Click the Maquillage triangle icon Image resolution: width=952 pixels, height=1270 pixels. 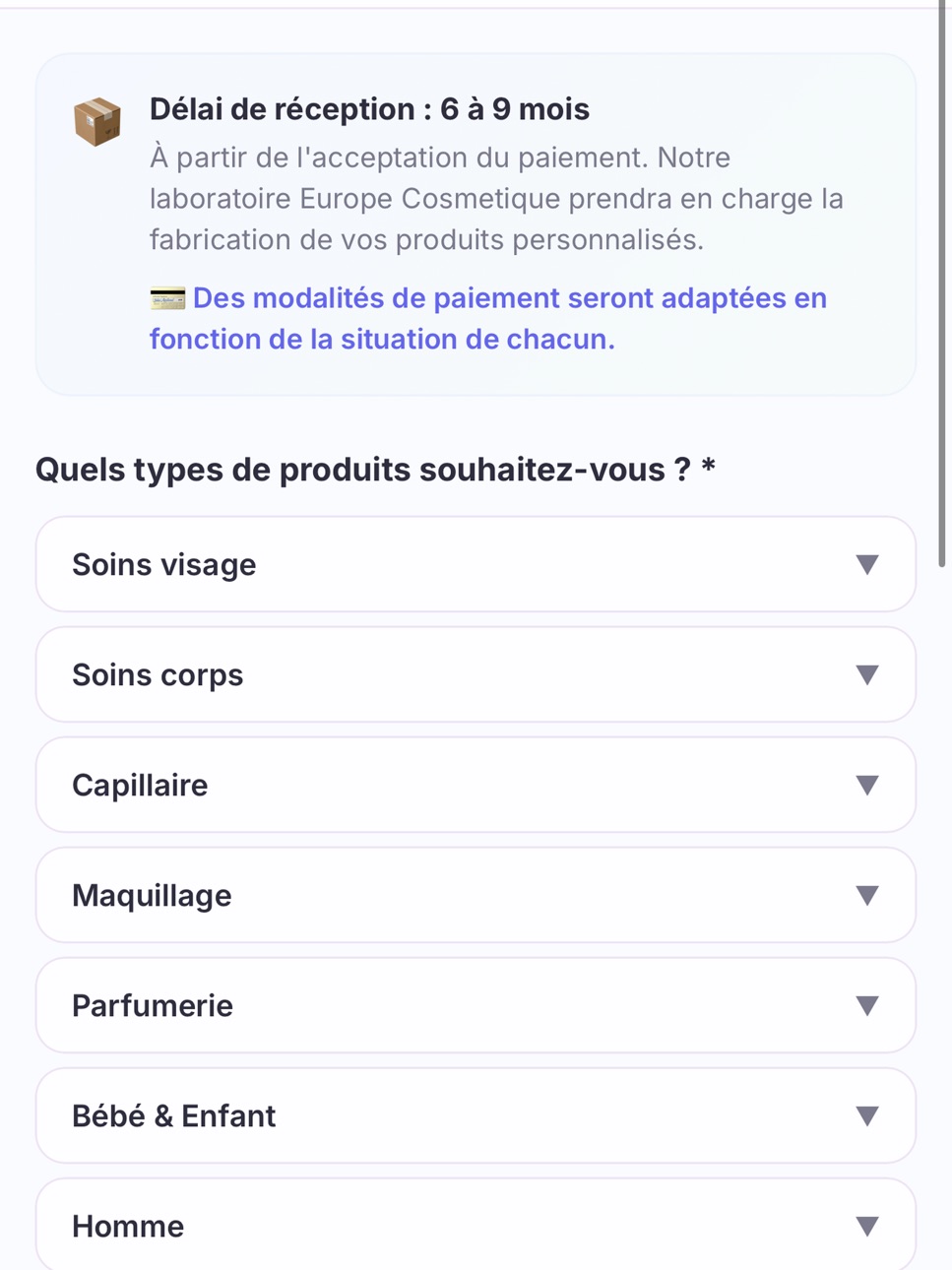[866, 895]
